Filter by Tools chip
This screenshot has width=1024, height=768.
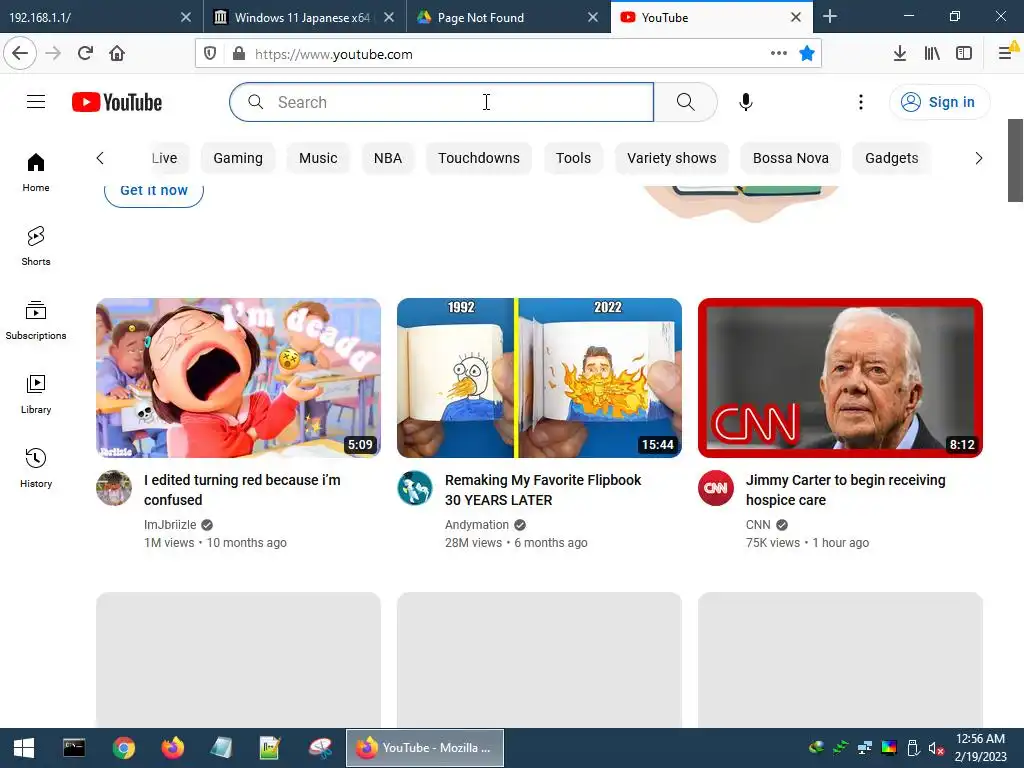tap(573, 158)
